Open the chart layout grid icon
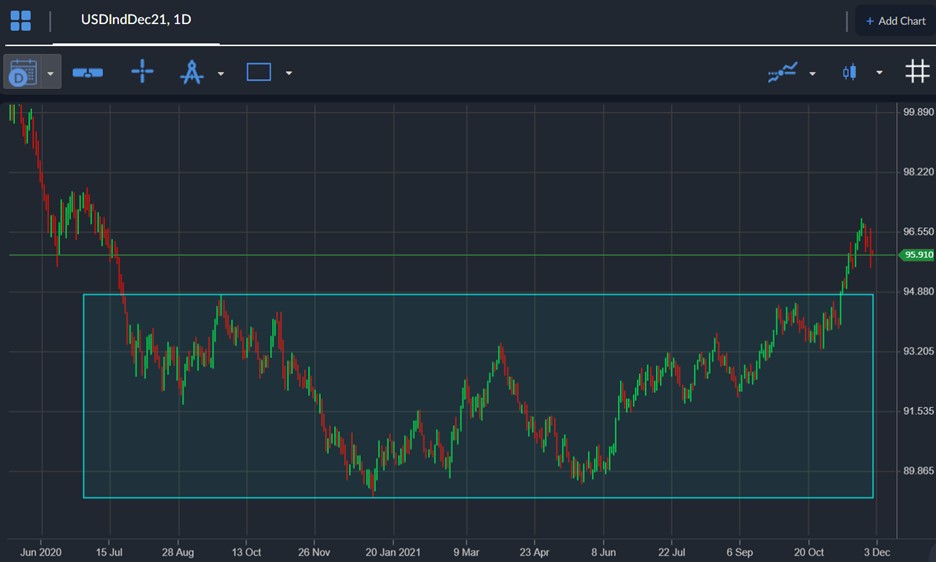The height and width of the screenshot is (562, 936). tap(20, 20)
